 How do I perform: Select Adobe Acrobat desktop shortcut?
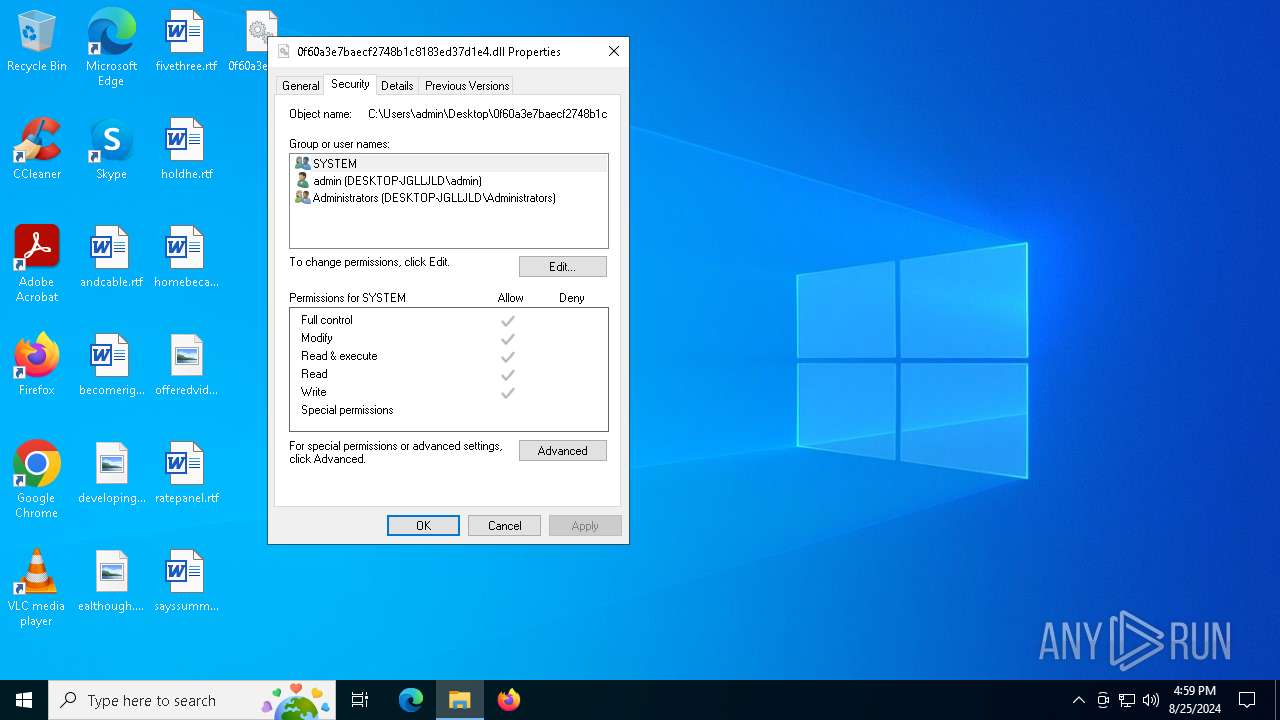(x=37, y=264)
